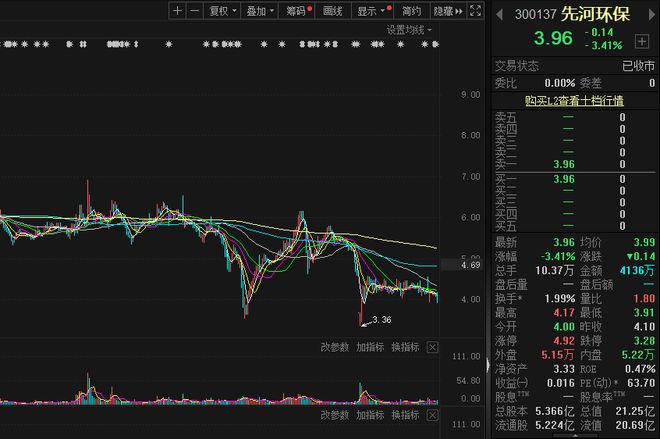The width and height of the screenshot is (660, 439).
Task: Go to previous stock arrow
Action: (x=500, y=15)
